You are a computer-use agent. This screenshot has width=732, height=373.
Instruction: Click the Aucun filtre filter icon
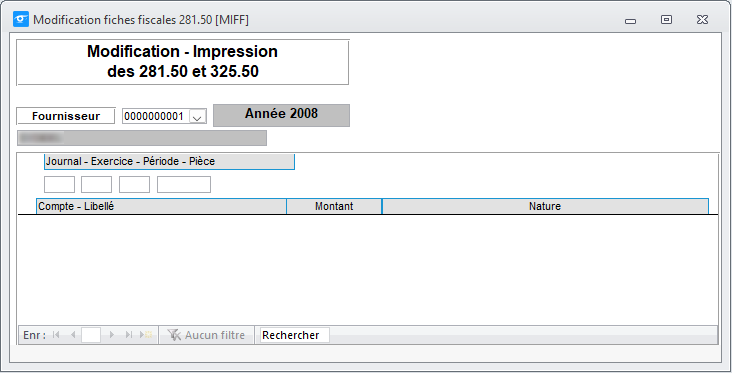tap(174, 335)
